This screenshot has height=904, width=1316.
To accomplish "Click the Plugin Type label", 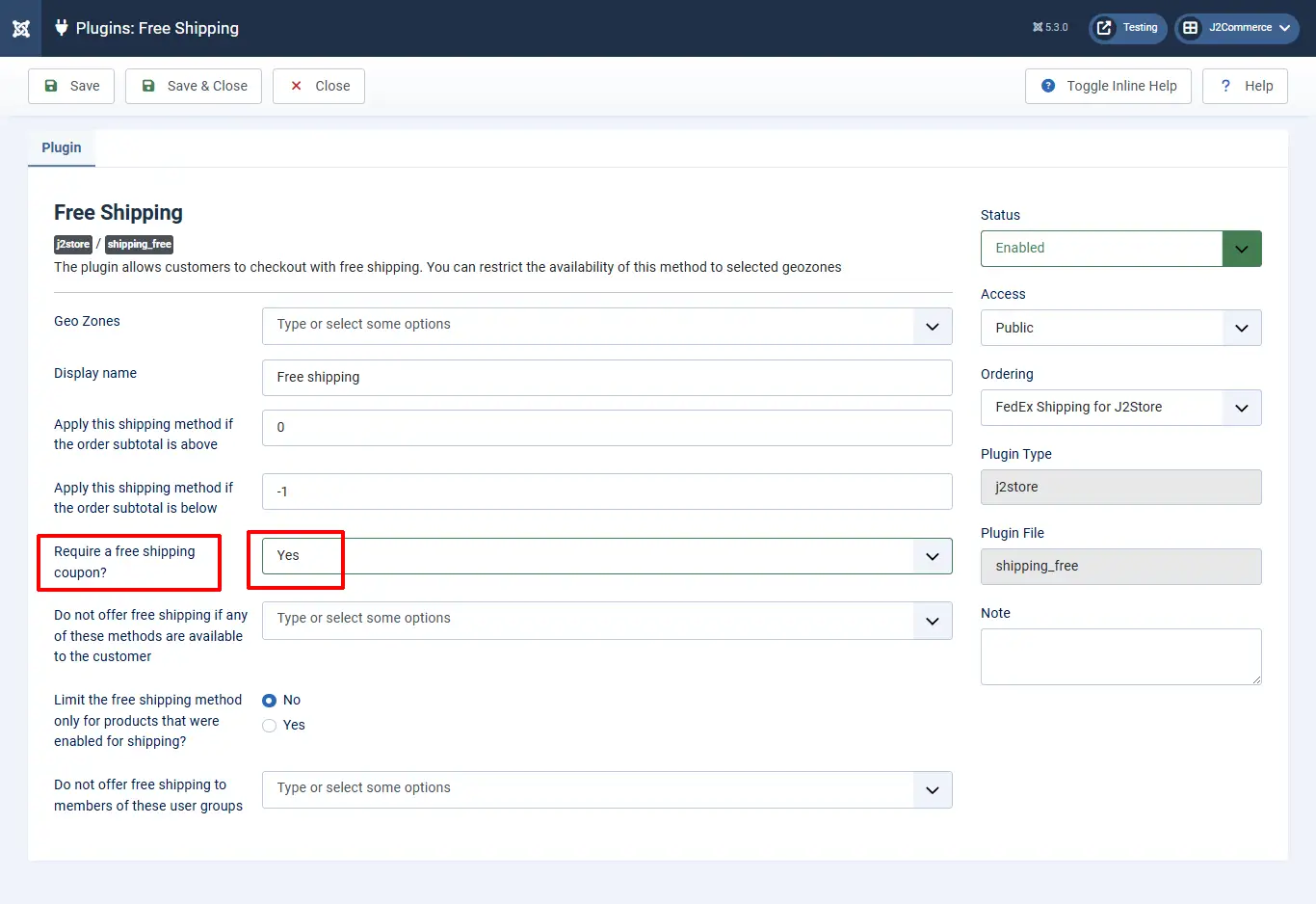I will (x=1016, y=454).
